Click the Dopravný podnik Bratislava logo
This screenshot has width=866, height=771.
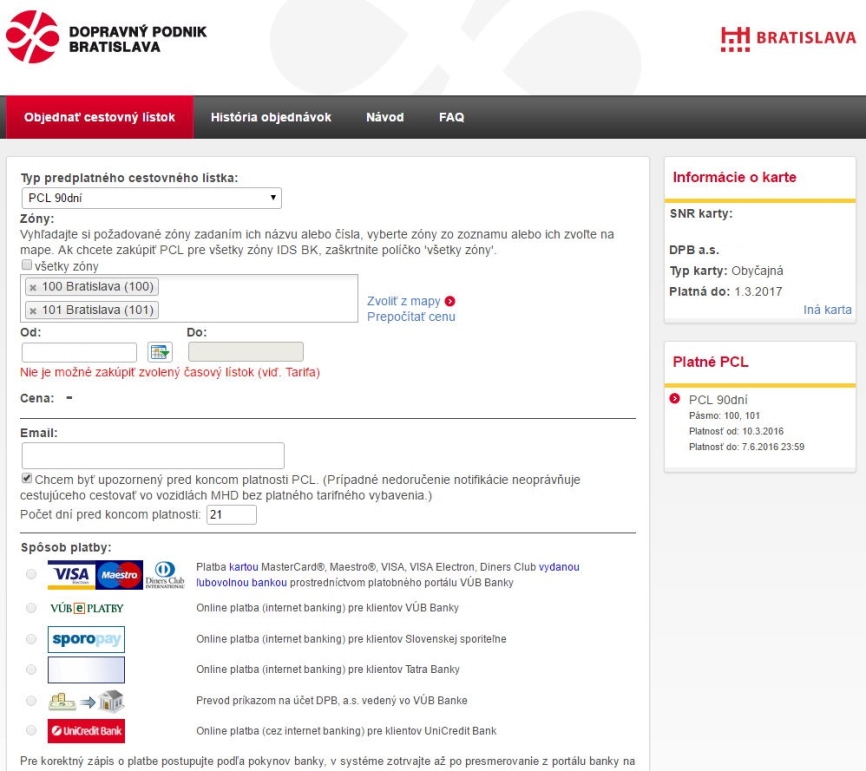coord(106,38)
